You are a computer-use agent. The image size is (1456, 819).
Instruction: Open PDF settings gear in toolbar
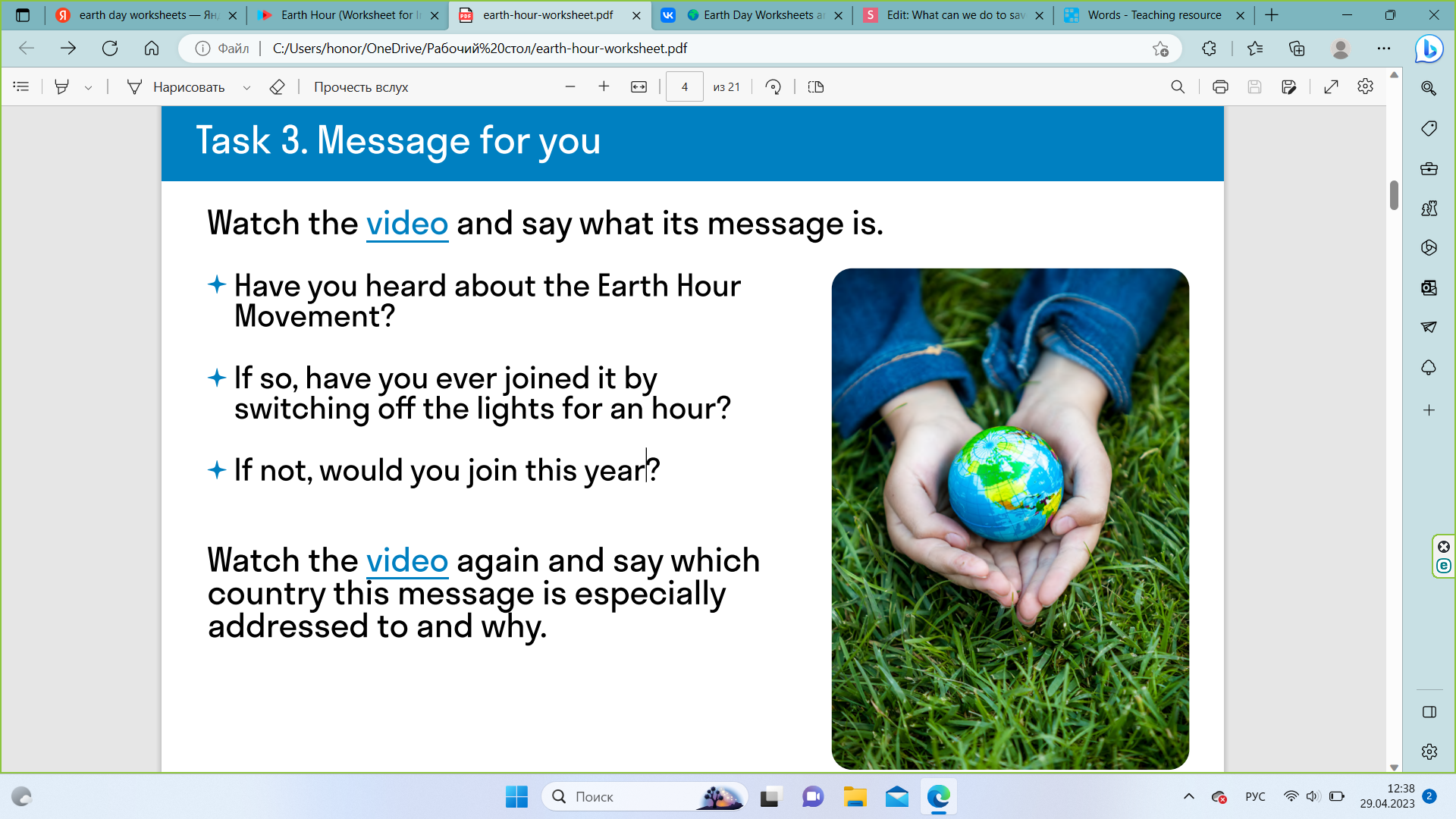[x=1365, y=87]
